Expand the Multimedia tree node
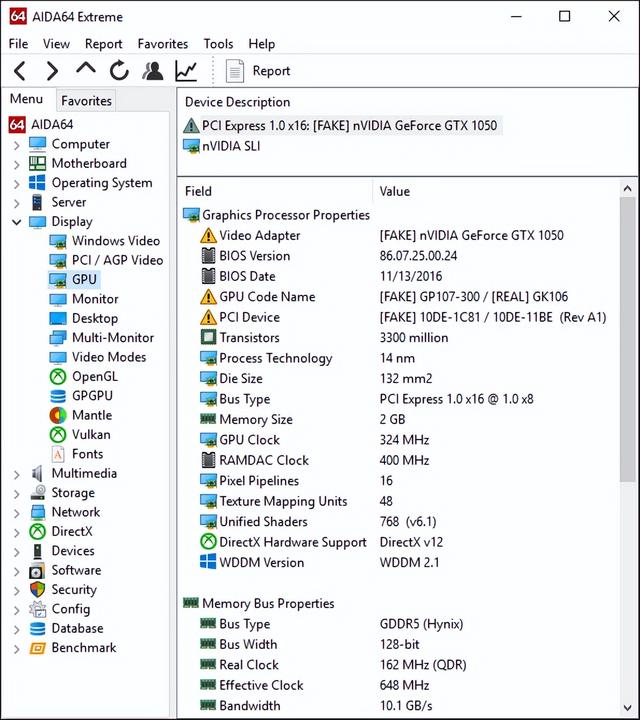640x720 pixels. click(17, 475)
